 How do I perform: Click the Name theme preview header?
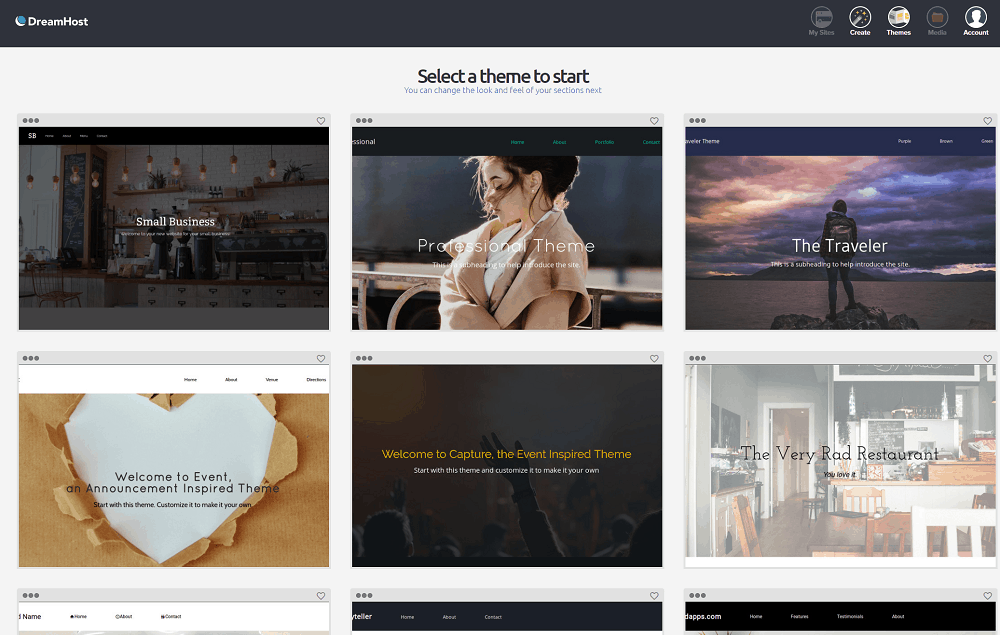[173, 617]
